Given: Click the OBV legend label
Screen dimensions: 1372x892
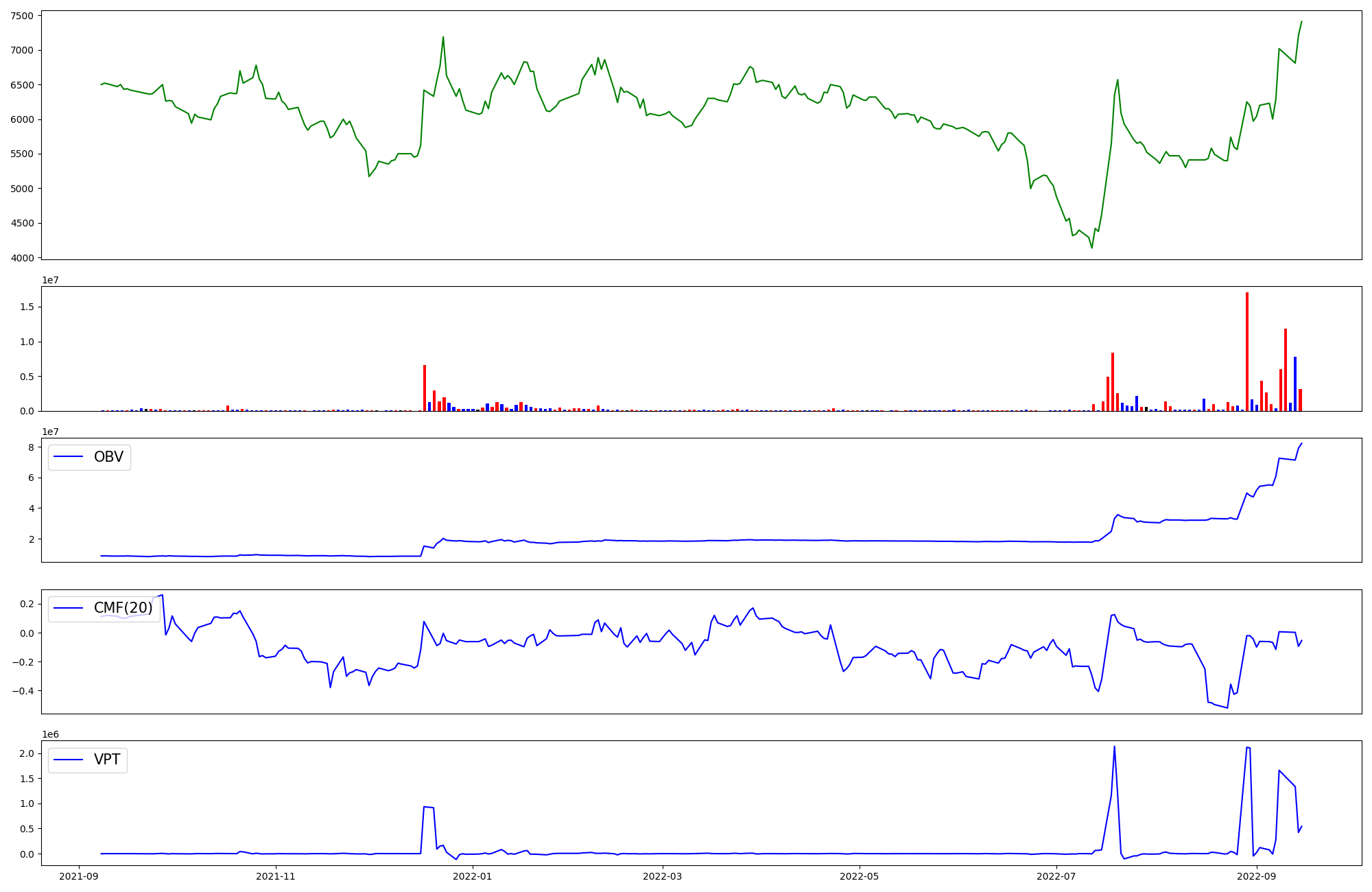Looking at the screenshot, I should (x=108, y=457).
